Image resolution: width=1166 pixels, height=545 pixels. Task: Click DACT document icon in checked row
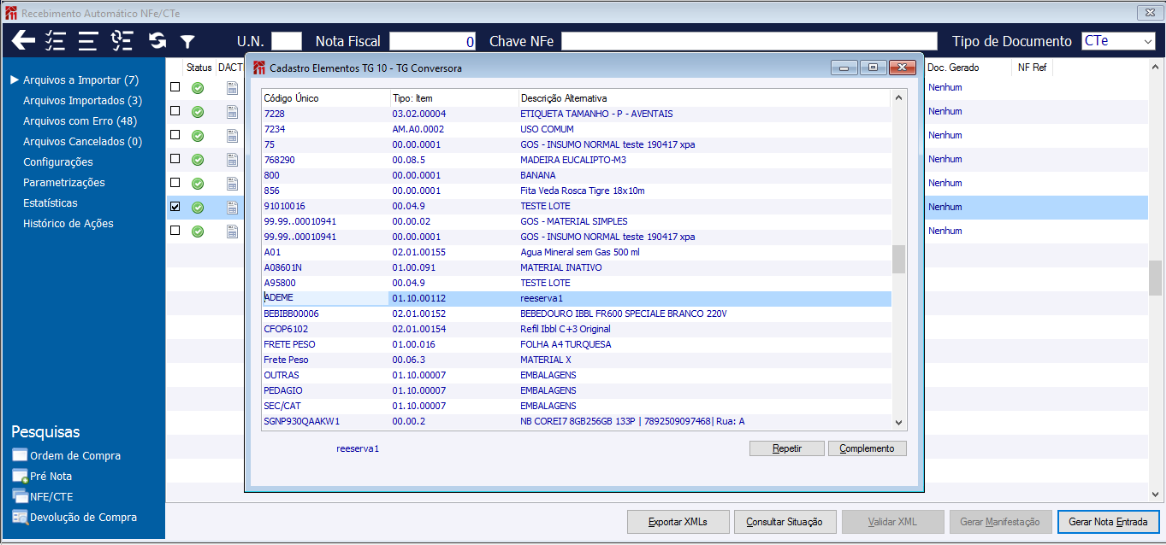[x=232, y=207]
